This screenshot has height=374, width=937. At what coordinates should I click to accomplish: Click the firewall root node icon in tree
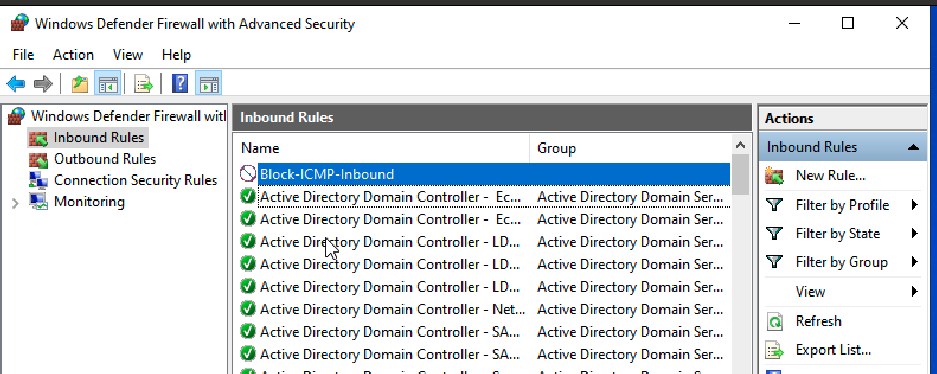tap(17, 116)
